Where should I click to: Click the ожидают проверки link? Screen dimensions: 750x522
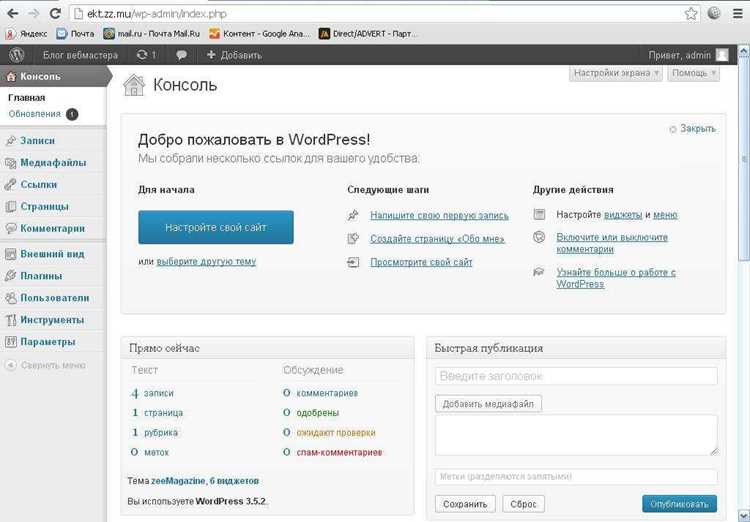(336, 433)
